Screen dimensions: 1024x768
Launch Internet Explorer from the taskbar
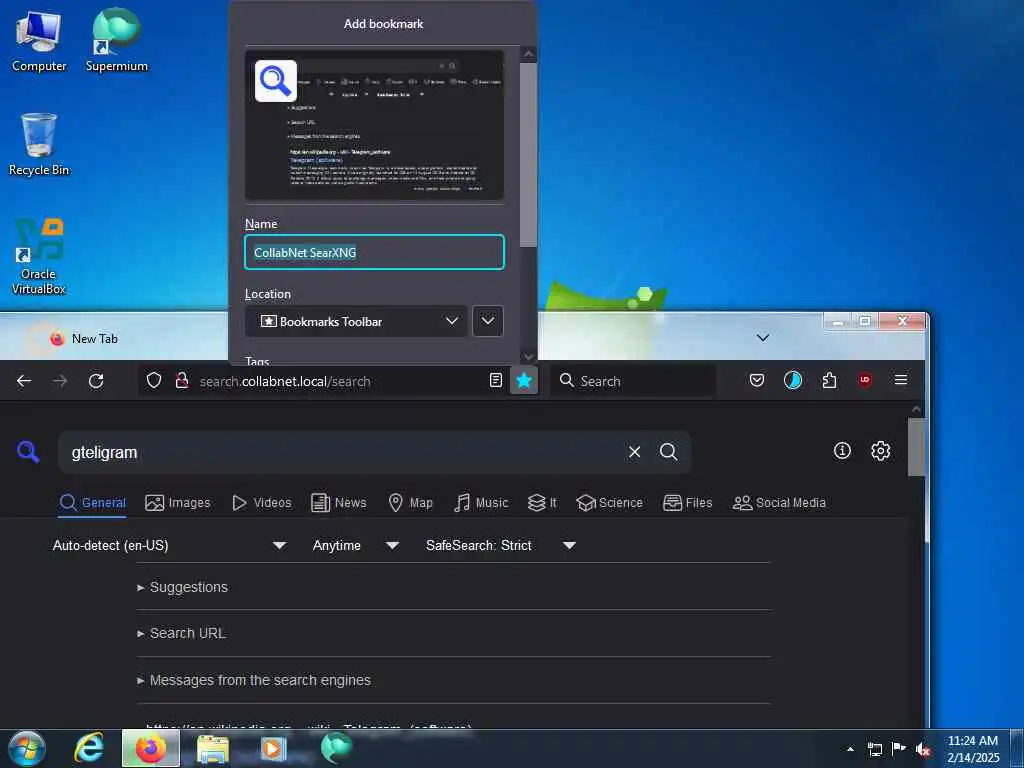[89, 748]
